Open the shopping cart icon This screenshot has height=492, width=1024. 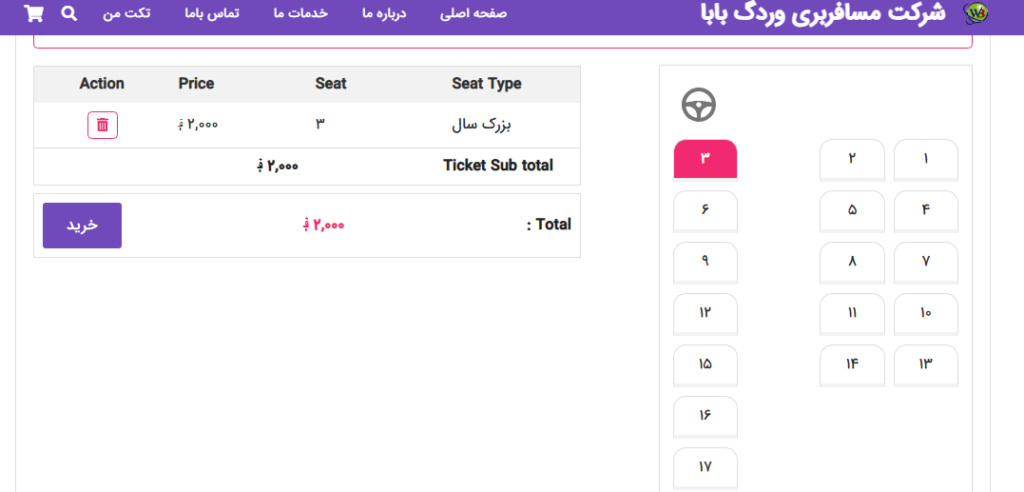(34, 14)
